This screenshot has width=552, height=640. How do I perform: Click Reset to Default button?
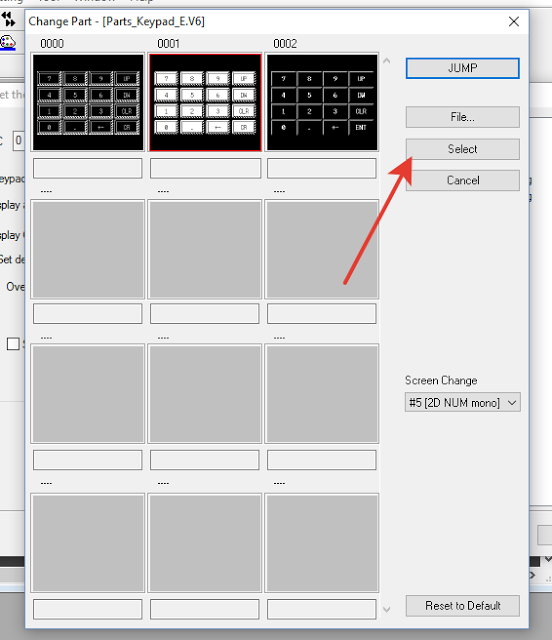coord(463,606)
